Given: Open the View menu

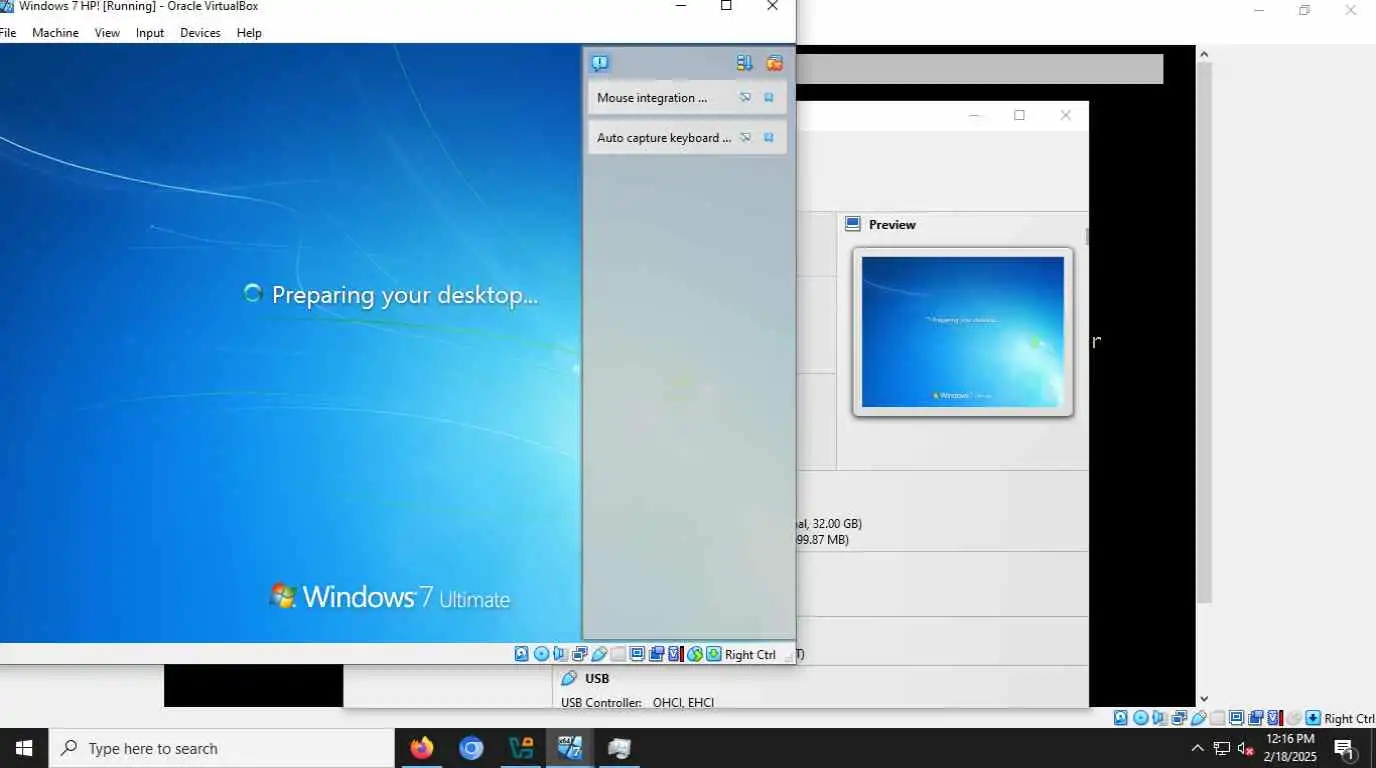Looking at the screenshot, I should (107, 33).
